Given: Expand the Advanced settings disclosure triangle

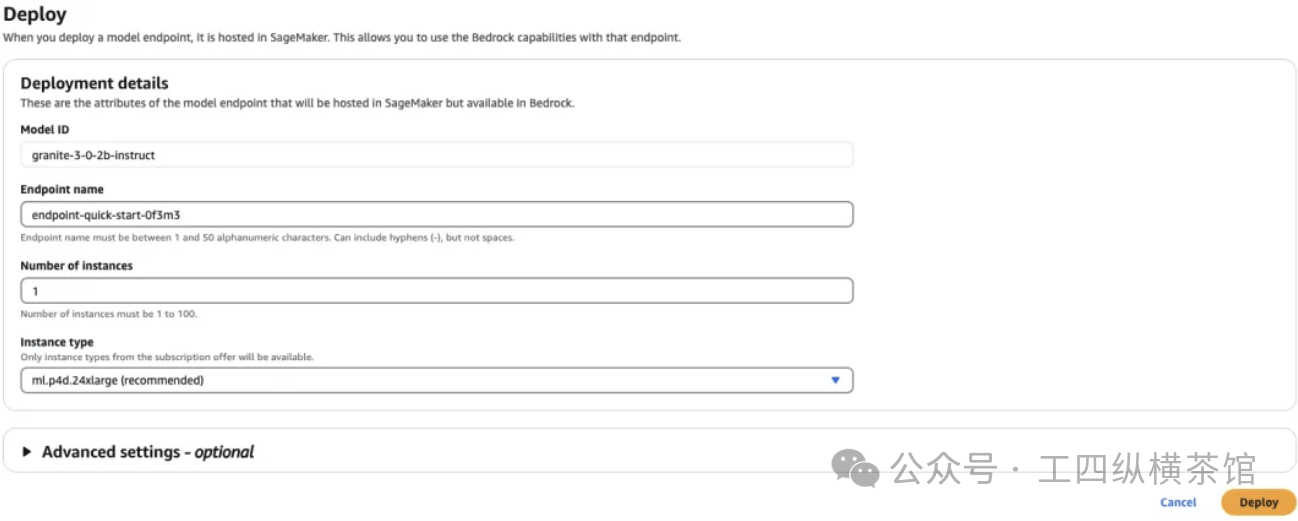Looking at the screenshot, I should point(27,452).
